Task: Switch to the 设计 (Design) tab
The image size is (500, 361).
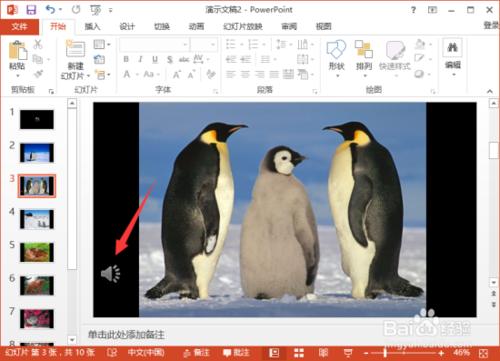Action: (x=127, y=26)
